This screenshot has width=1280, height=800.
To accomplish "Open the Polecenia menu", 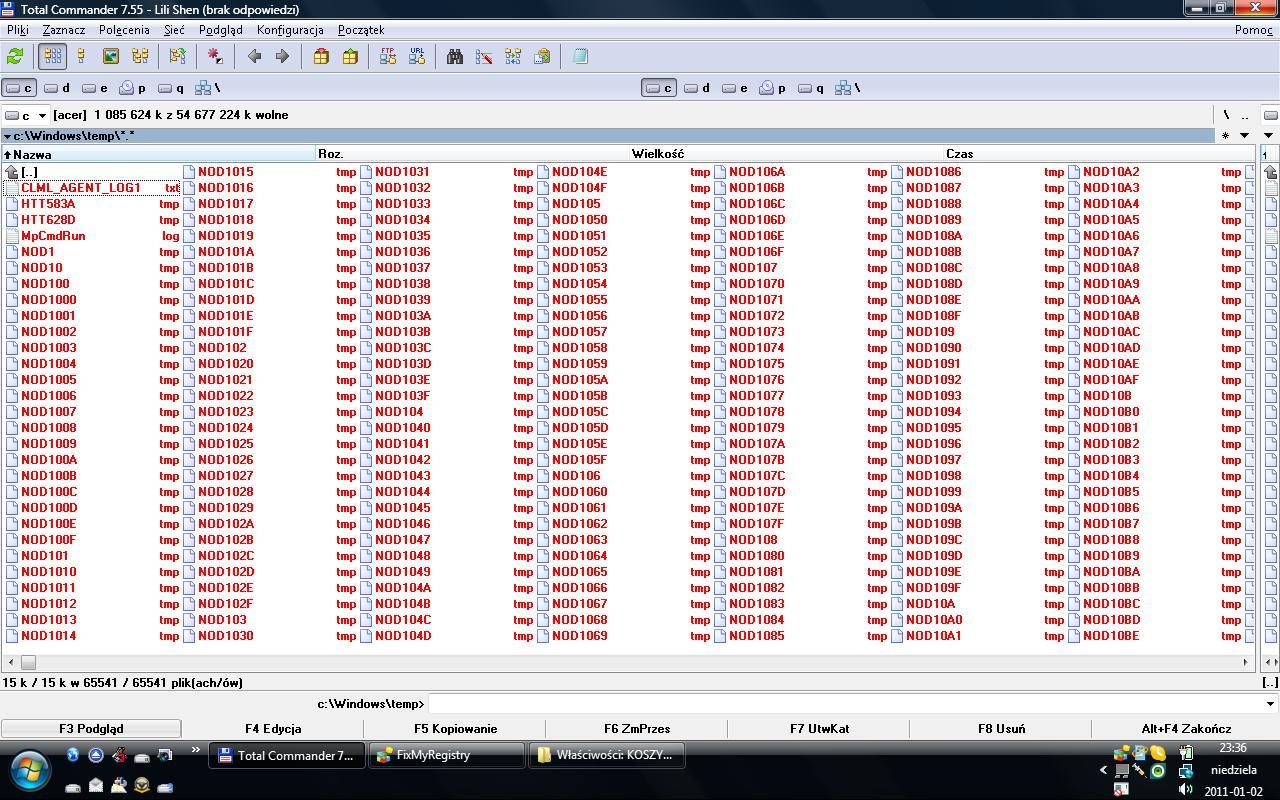I will (124, 30).
